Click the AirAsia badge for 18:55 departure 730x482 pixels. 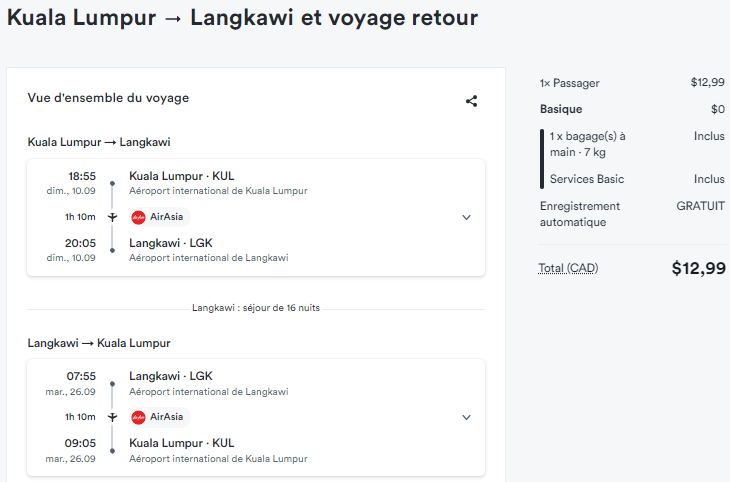tap(160, 217)
